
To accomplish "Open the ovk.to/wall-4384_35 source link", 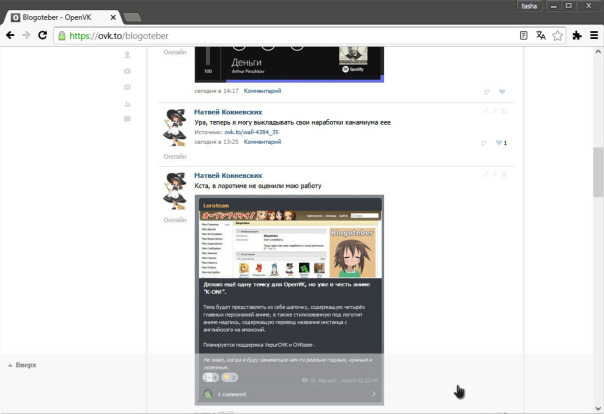I will click(x=252, y=132).
